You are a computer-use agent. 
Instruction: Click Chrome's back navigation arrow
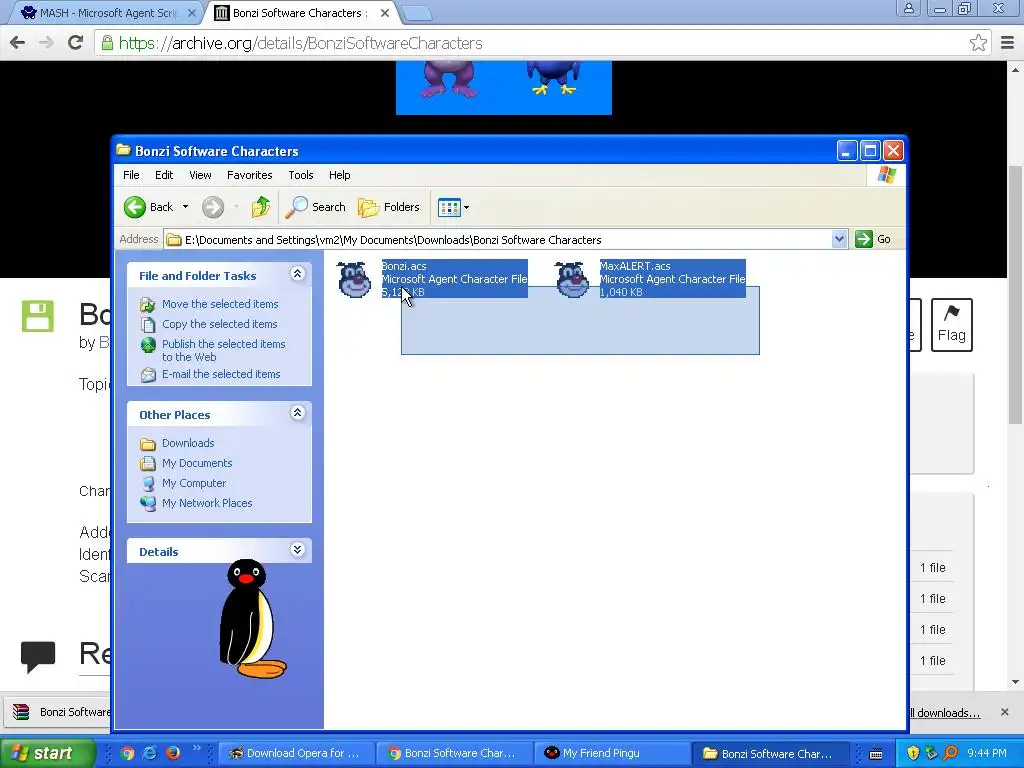tap(18, 43)
